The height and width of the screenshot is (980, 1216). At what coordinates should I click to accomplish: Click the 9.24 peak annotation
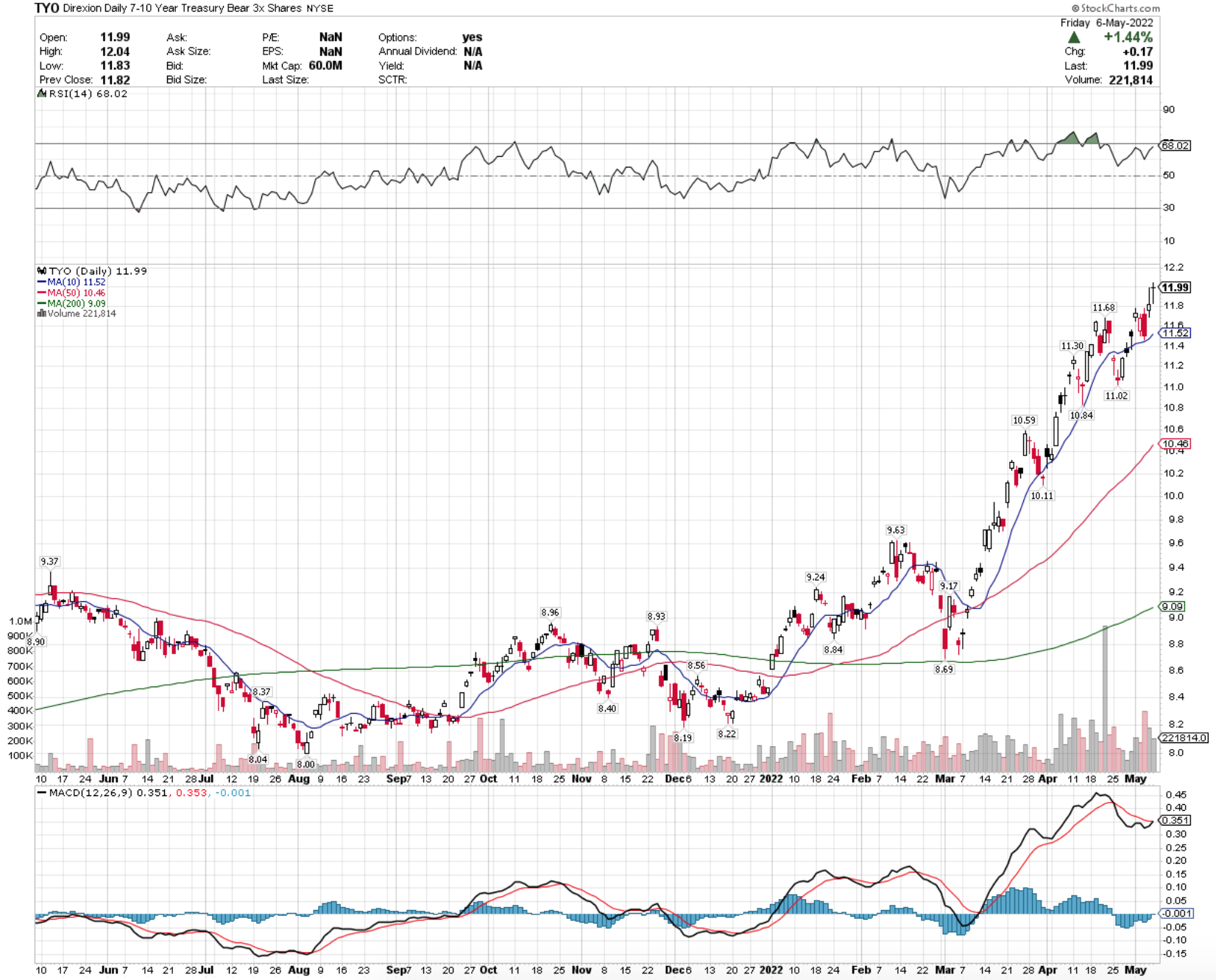pos(816,578)
